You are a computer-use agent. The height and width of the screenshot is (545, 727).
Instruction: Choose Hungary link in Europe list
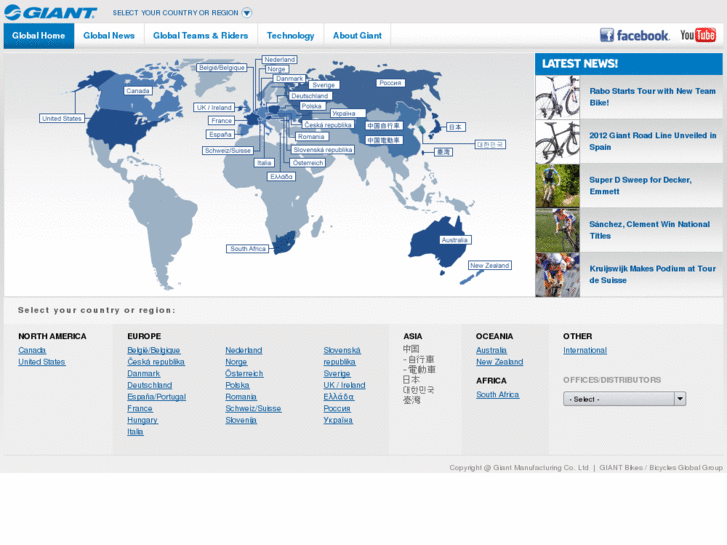tap(142, 420)
